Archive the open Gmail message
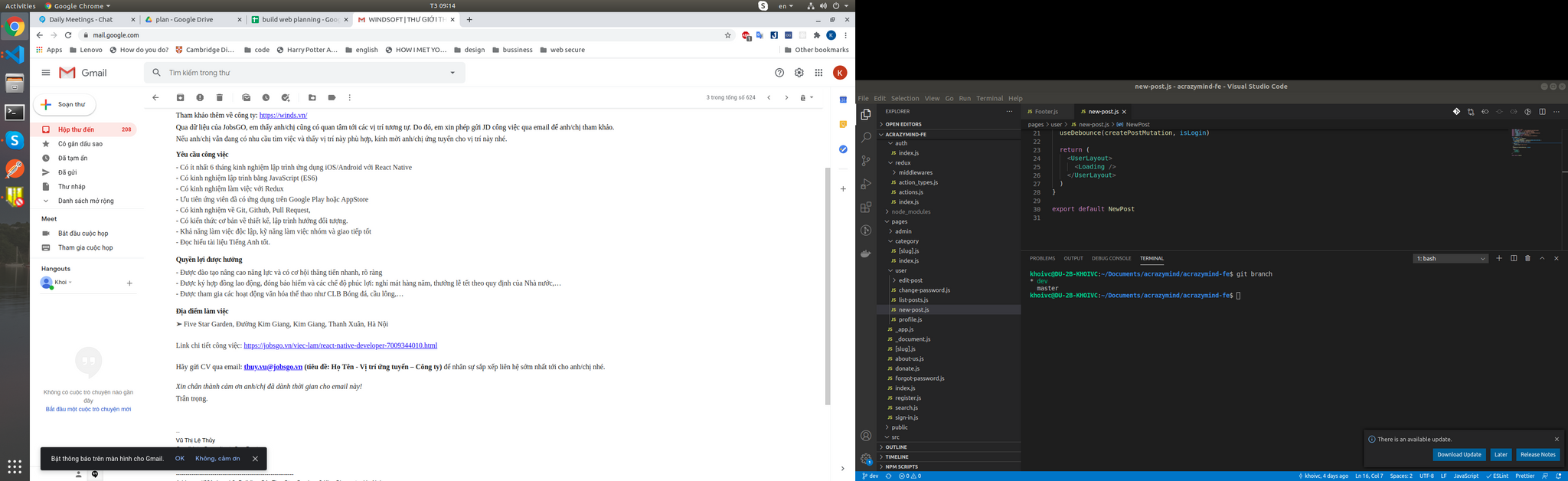1568x481 pixels. tap(181, 98)
